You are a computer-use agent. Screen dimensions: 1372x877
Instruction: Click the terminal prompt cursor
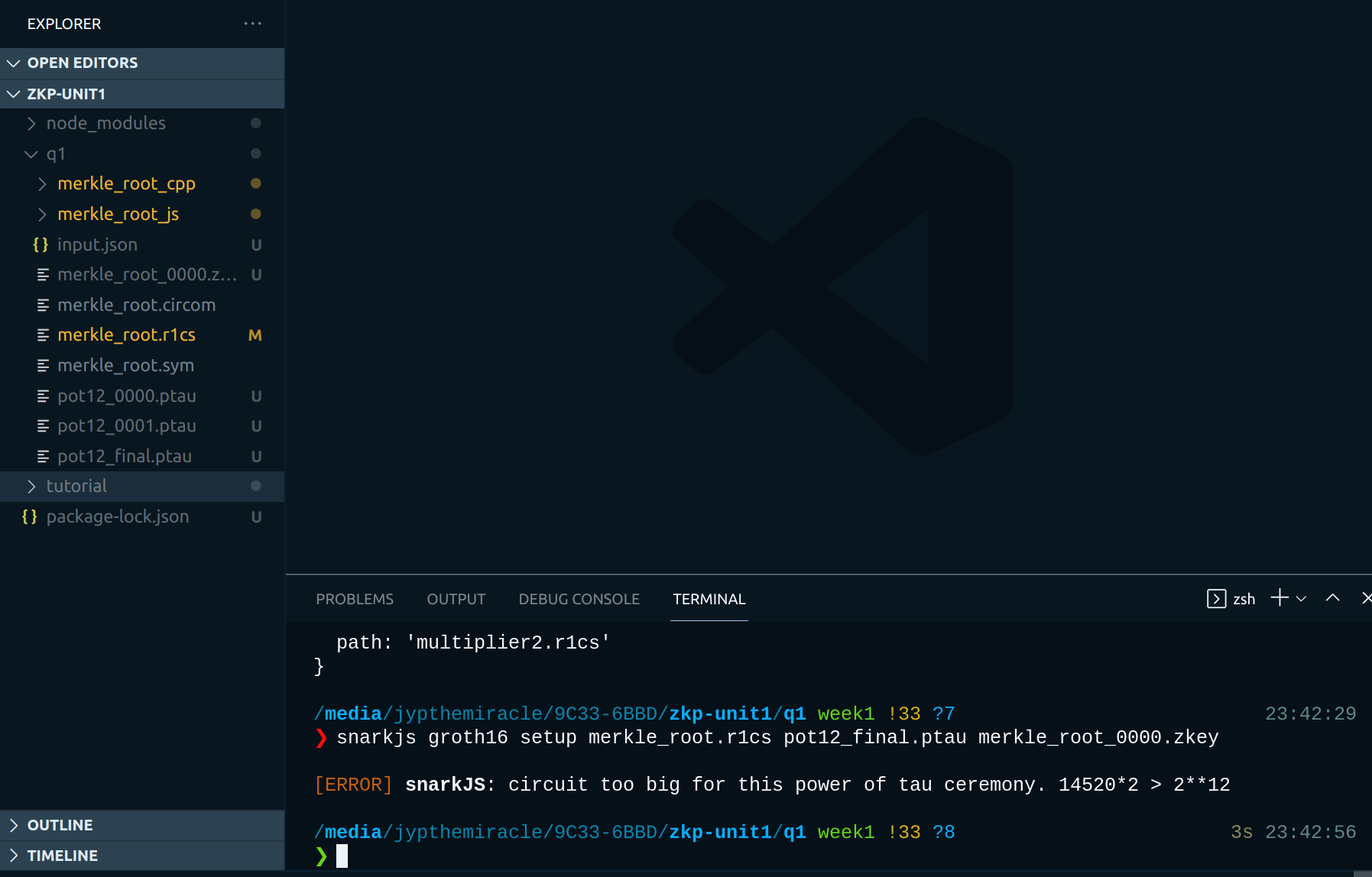click(x=342, y=856)
